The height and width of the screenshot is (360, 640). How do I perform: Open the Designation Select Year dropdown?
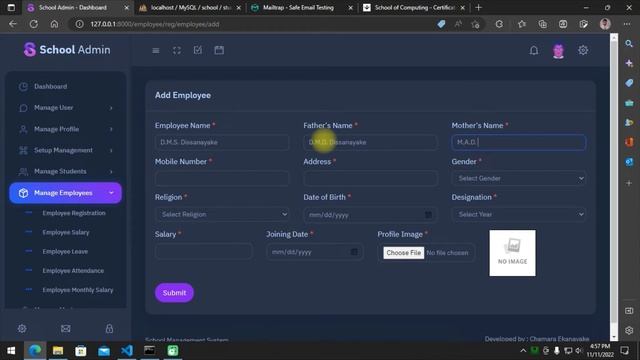pos(518,214)
